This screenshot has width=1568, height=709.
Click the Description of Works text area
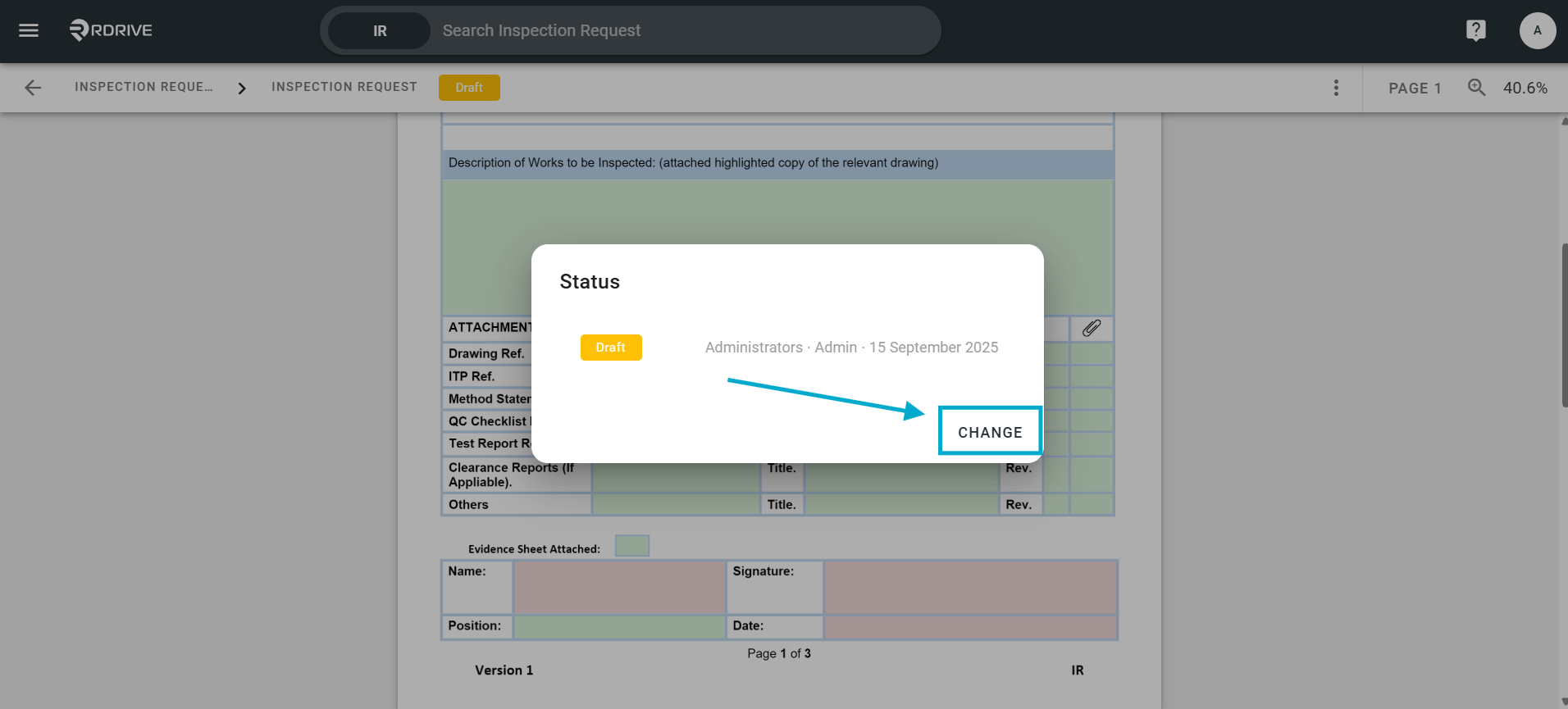[x=777, y=246]
